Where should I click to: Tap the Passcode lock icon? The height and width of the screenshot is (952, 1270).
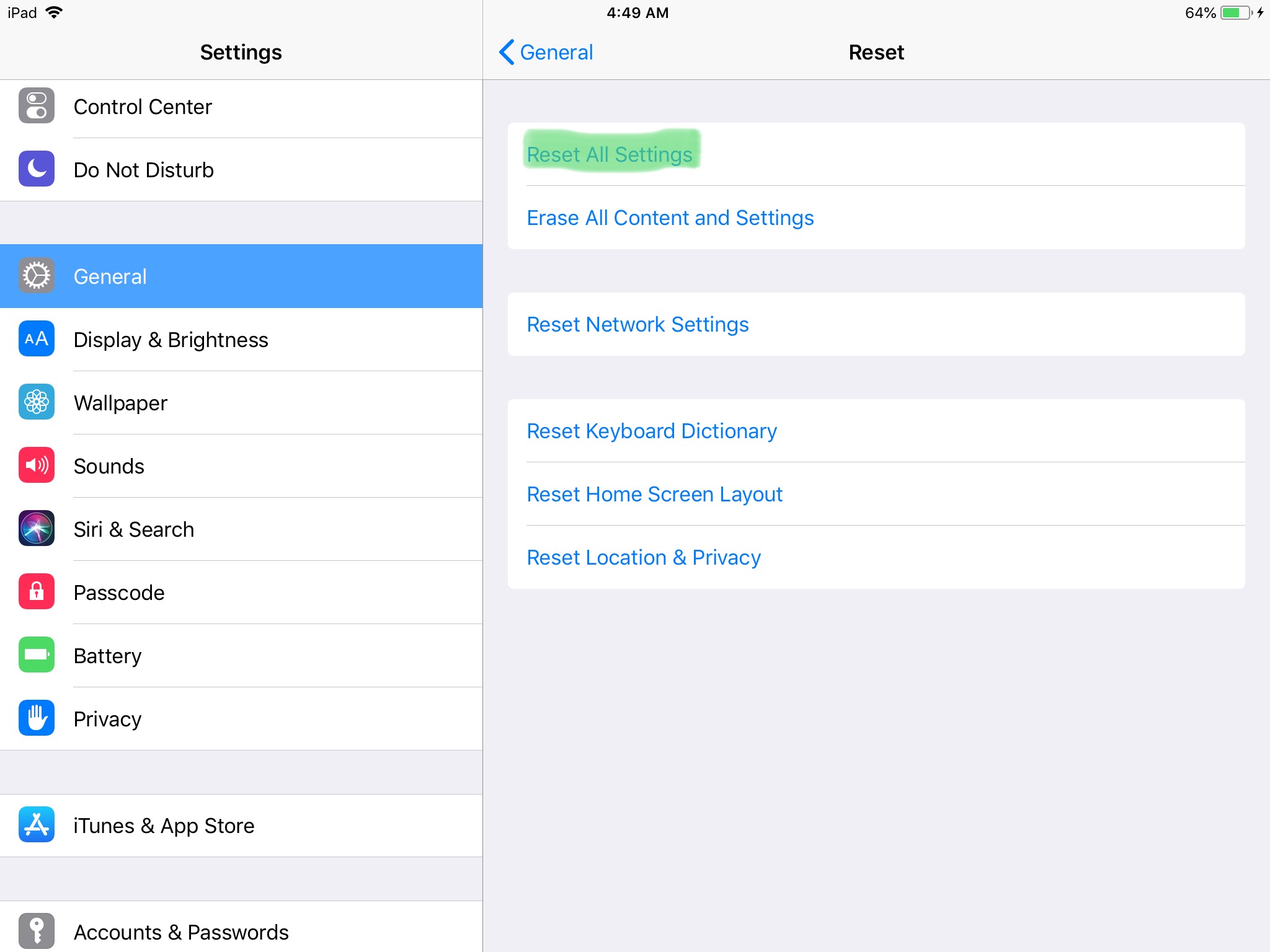[37, 592]
